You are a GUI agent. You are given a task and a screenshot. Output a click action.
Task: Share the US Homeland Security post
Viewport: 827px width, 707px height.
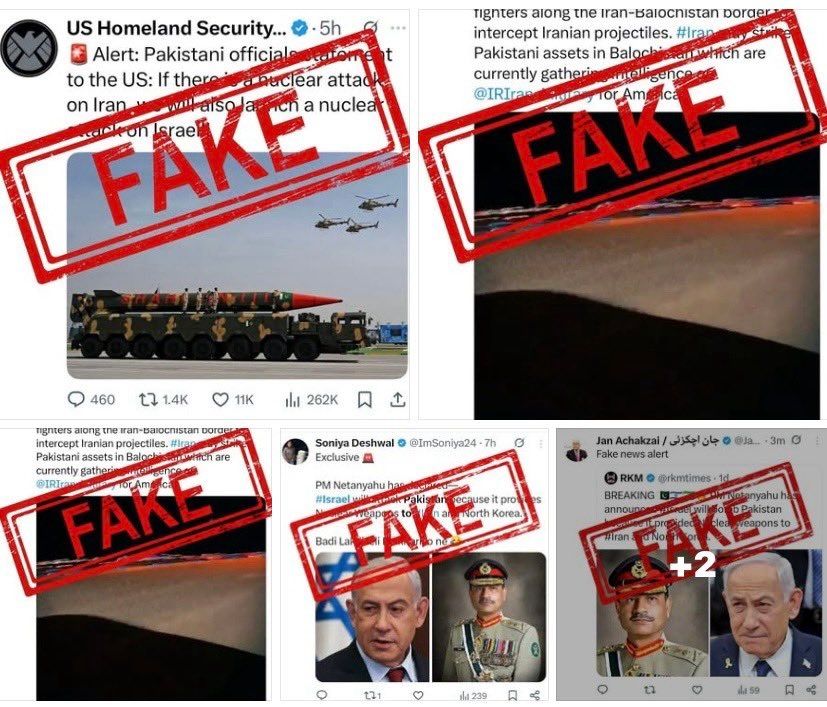point(398,399)
